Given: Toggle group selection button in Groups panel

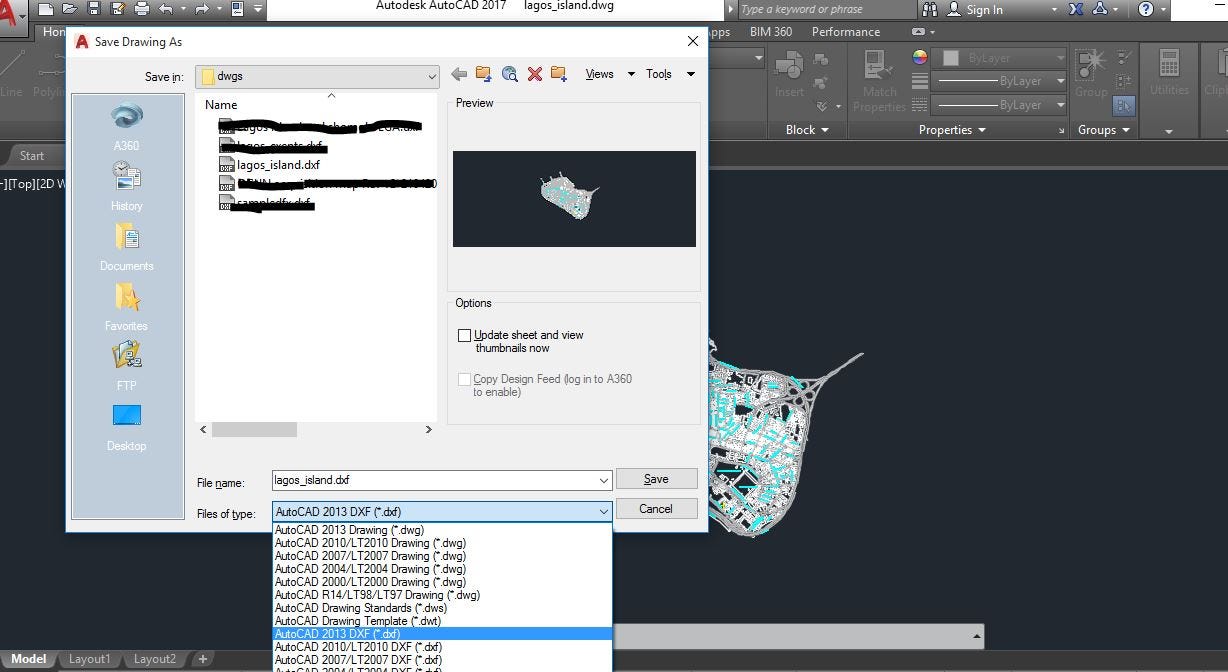Looking at the screenshot, I should tap(1124, 104).
